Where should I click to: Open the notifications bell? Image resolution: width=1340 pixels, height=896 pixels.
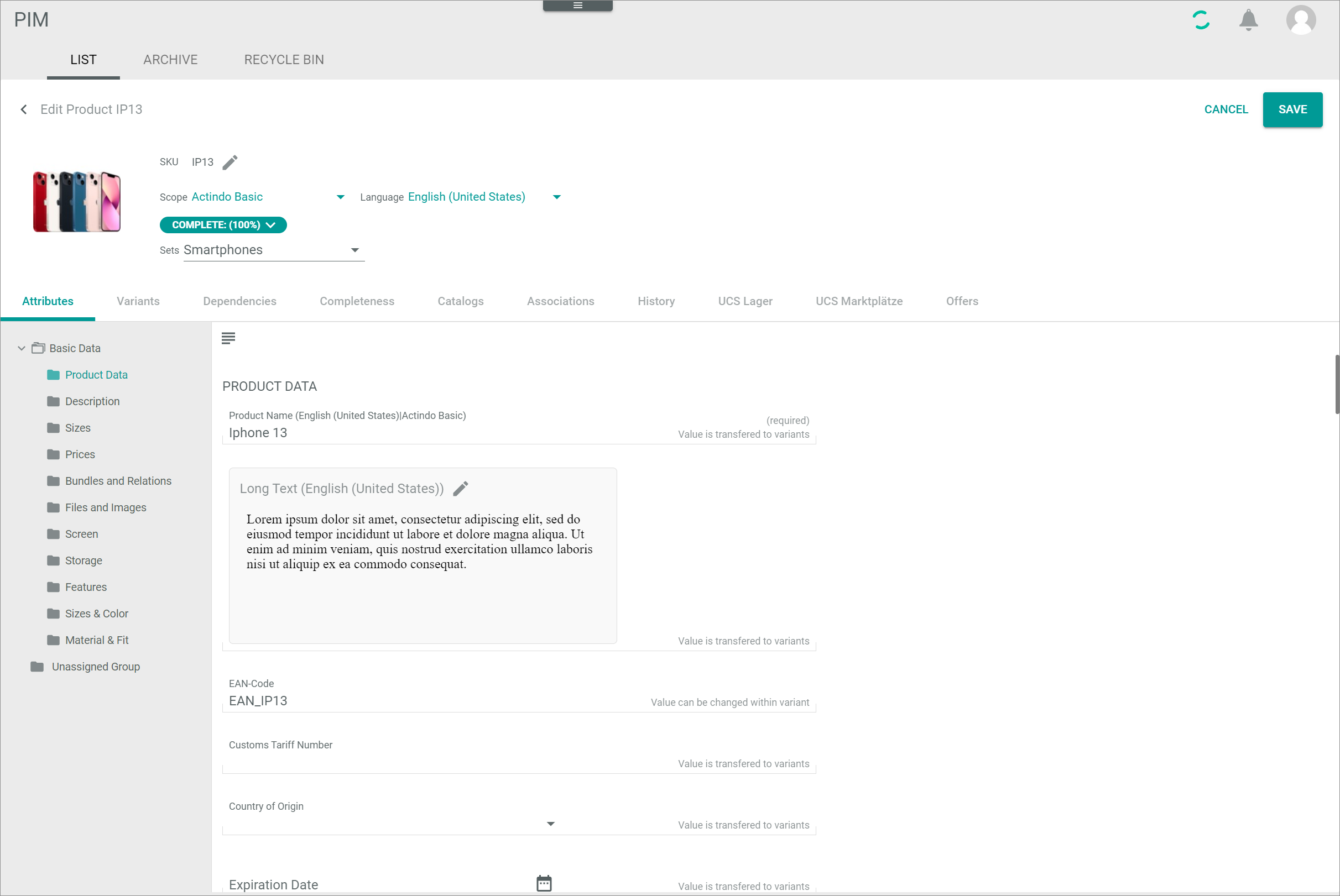1249,20
